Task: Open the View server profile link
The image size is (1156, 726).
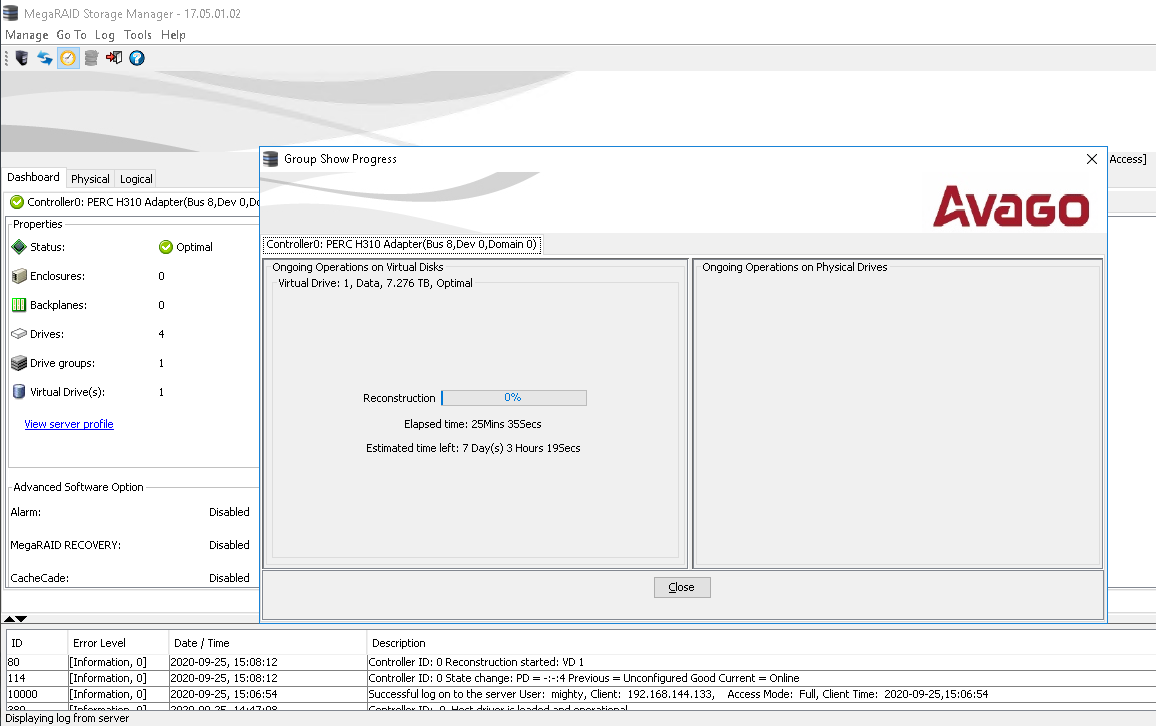Action: pos(69,424)
